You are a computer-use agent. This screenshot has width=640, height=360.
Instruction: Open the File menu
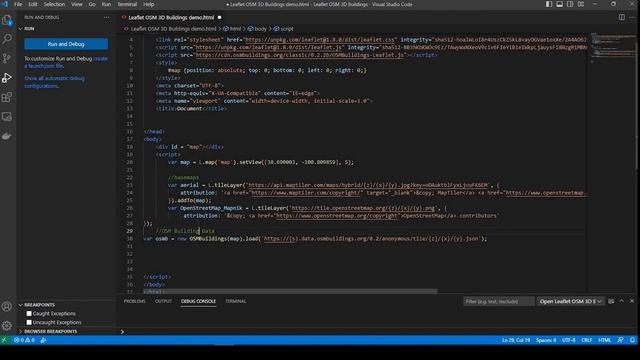[18, 4]
